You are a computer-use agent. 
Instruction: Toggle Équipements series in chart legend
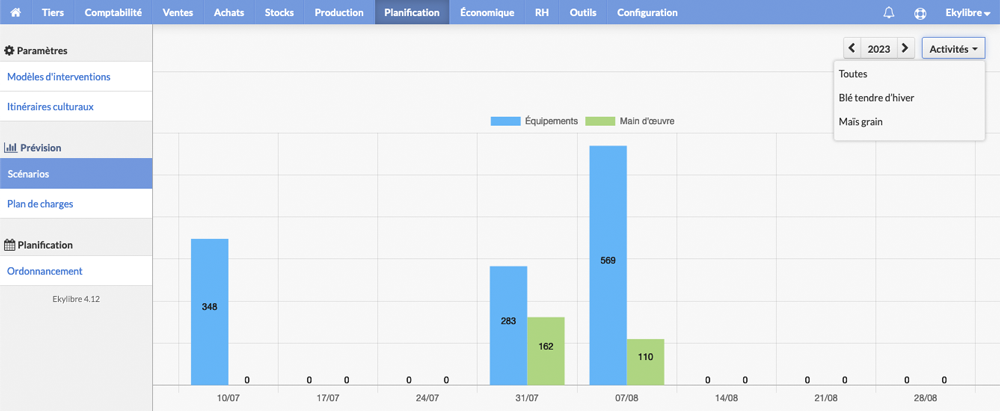(x=534, y=121)
